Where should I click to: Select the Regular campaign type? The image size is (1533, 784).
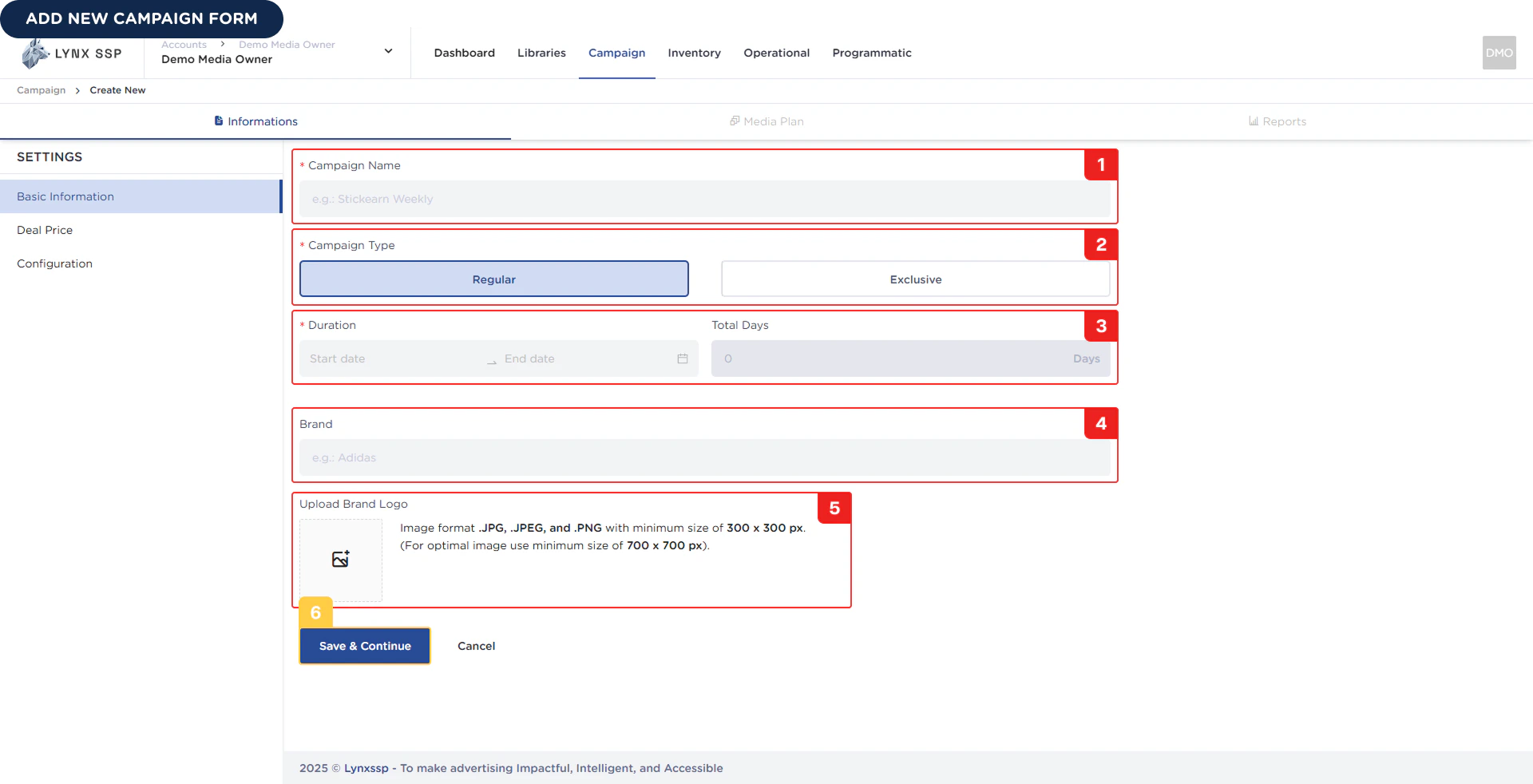click(494, 279)
